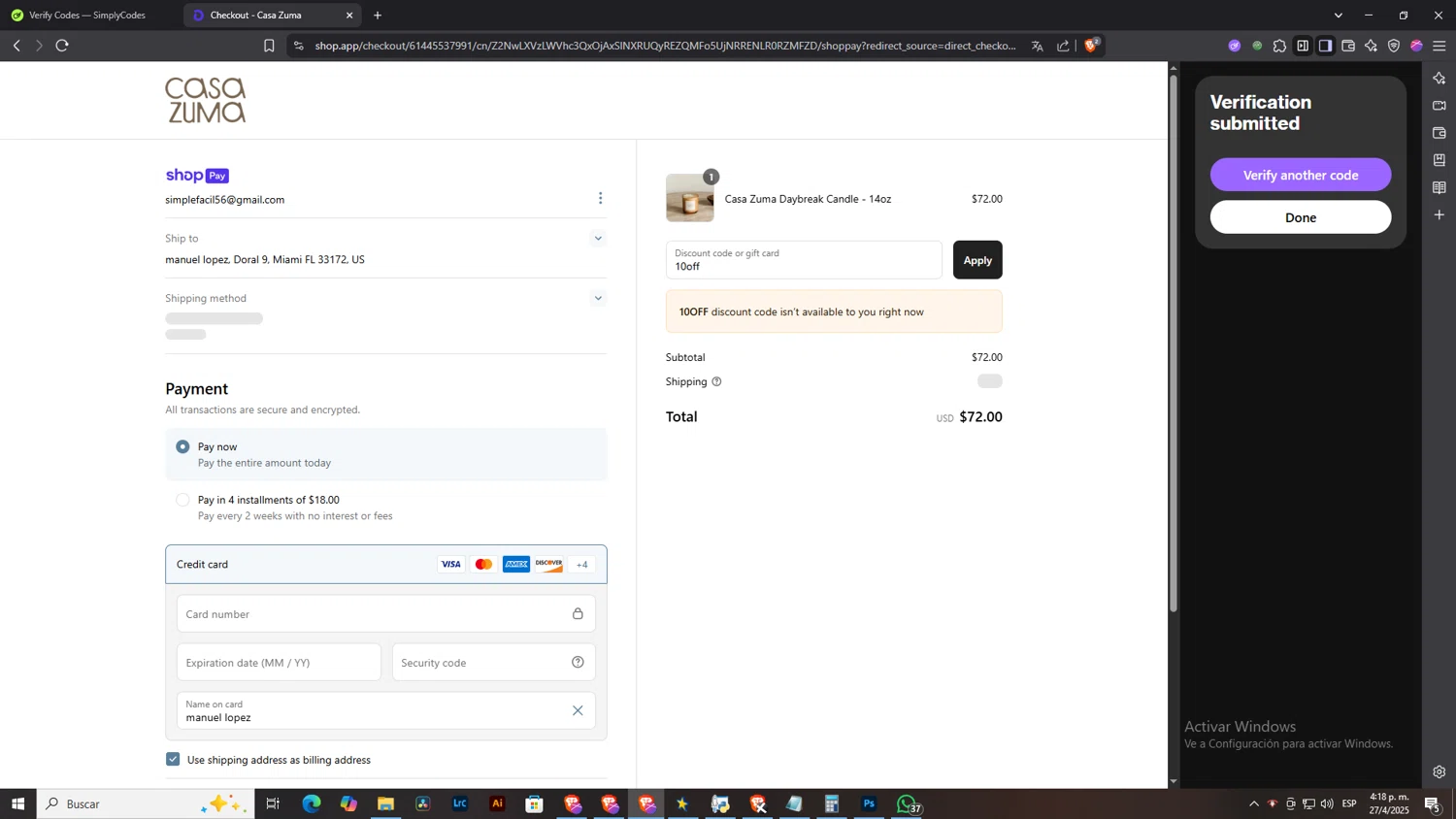
Task: Open Leo AI in the sidebar strip
Action: pos(1439,78)
